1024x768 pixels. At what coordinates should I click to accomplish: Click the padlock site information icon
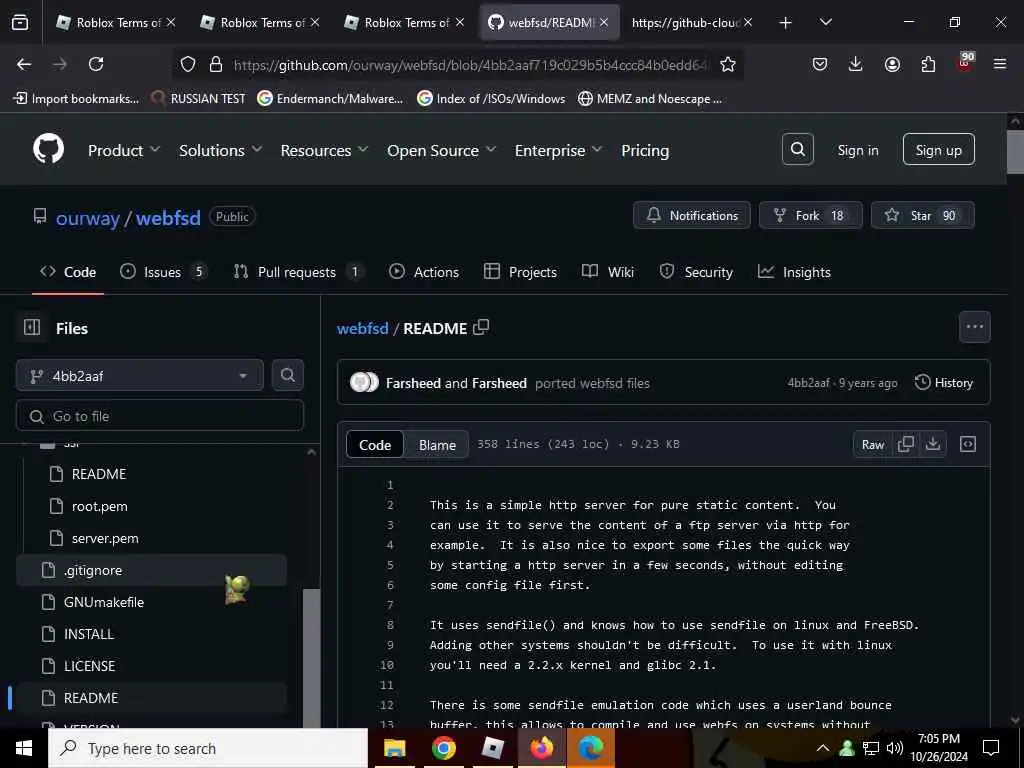click(216, 64)
